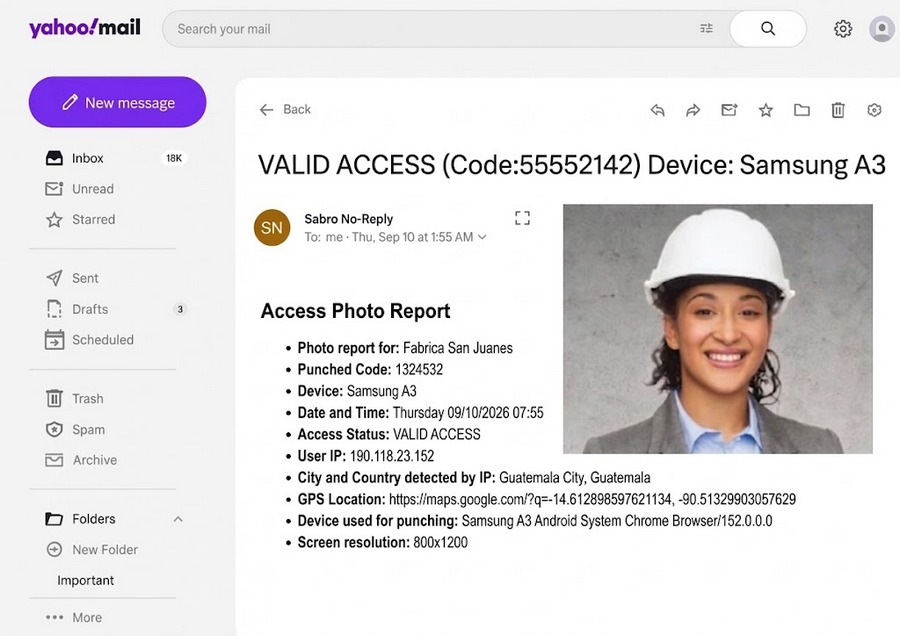Open the Spam folder

pyautogui.click(x=88, y=429)
